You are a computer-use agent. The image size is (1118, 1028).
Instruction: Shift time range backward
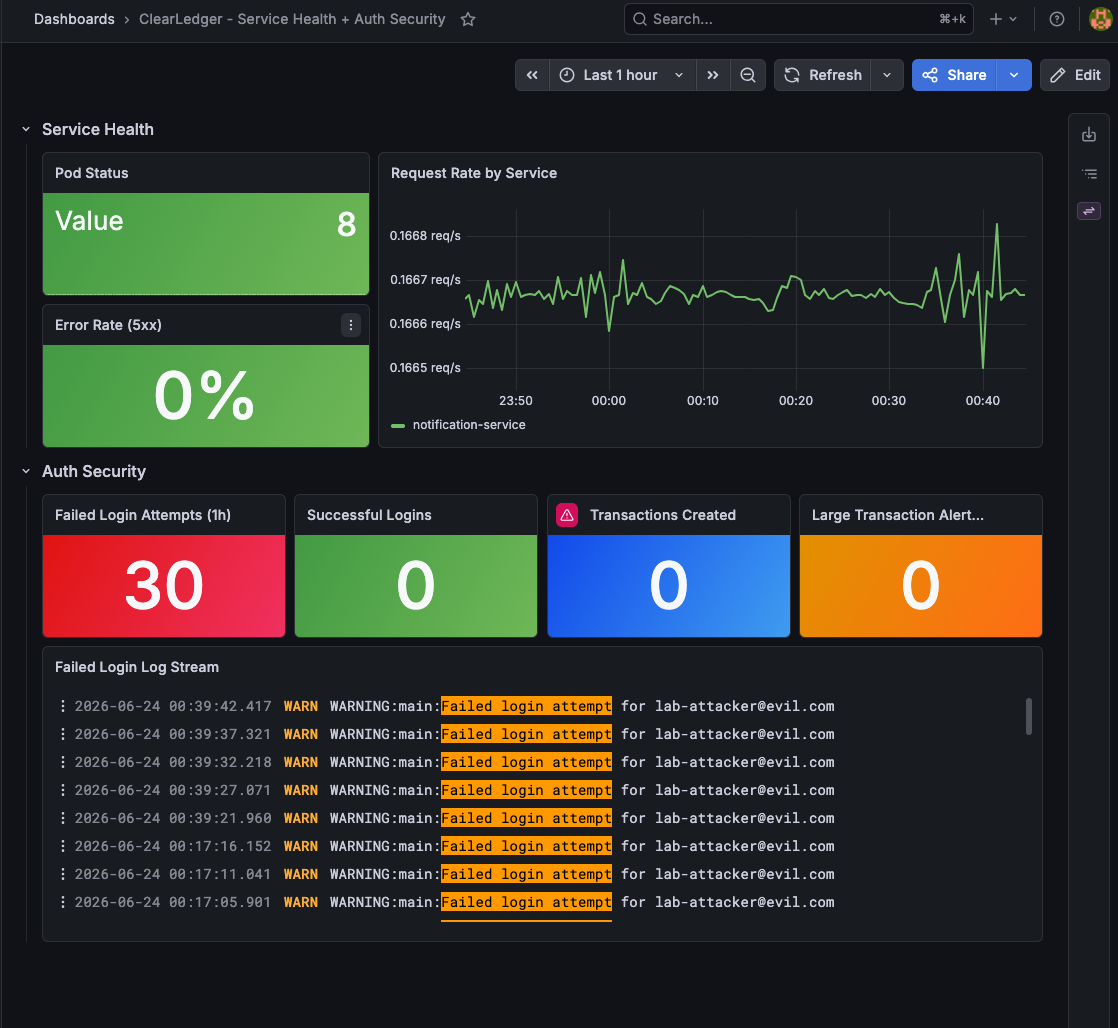[532, 75]
